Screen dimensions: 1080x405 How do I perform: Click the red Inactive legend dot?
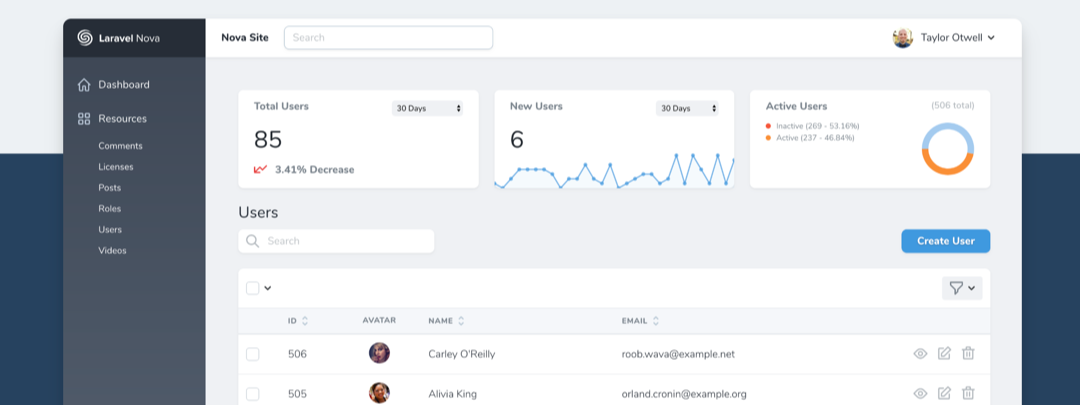pyautogui.click(x=768, y=126)
